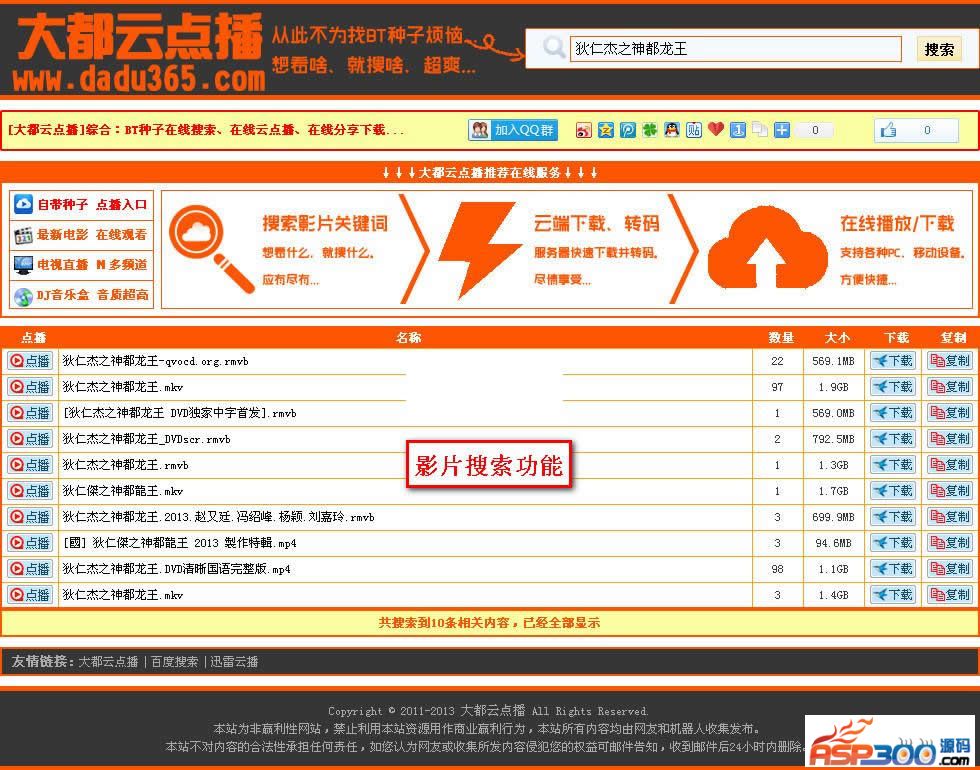Download the 792.5MB DVDscr file
This screenshot has height=770, width=980.
(x=892, y=439)
